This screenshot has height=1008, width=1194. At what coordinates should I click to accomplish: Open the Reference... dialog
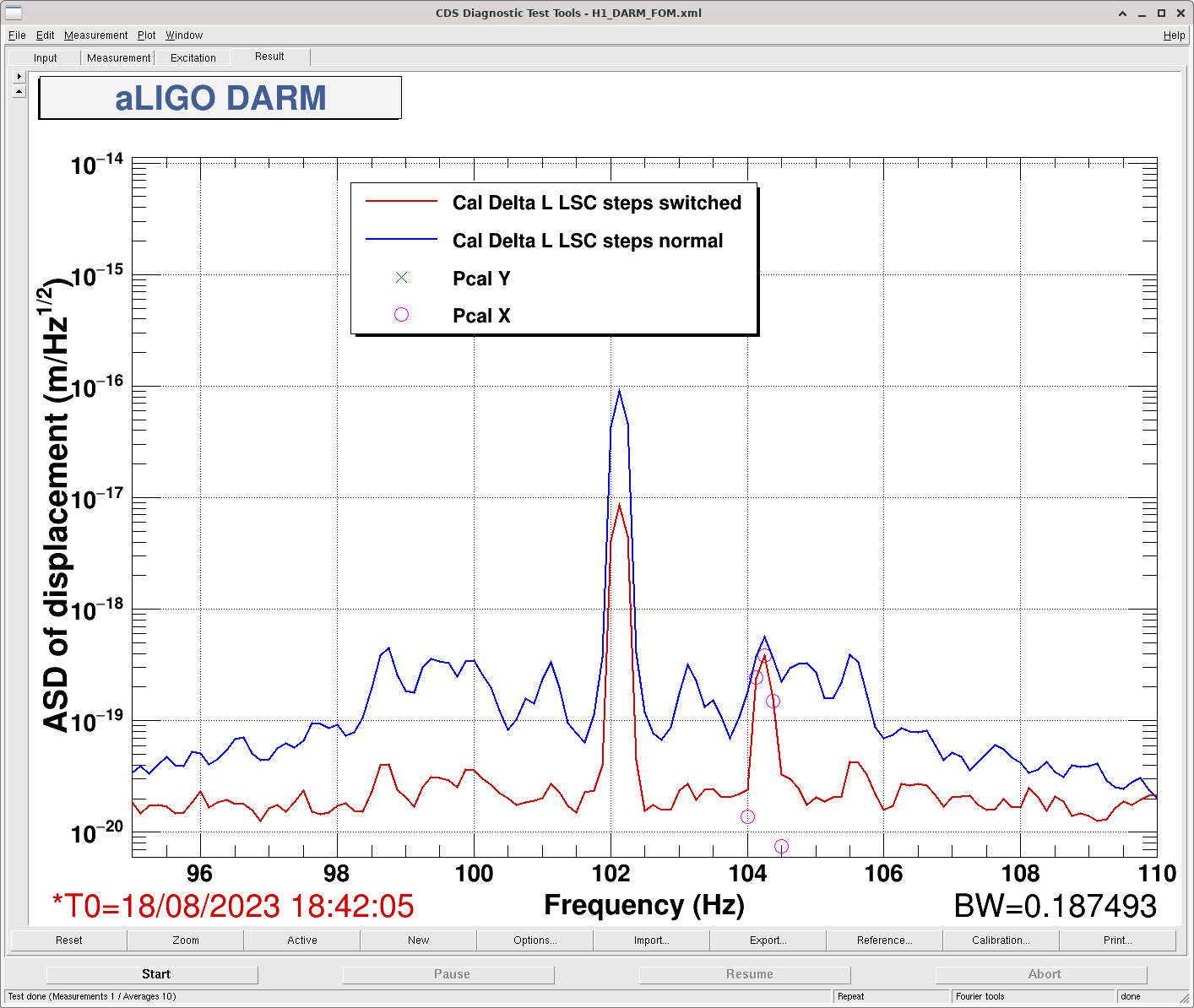[x=885, y=940]
